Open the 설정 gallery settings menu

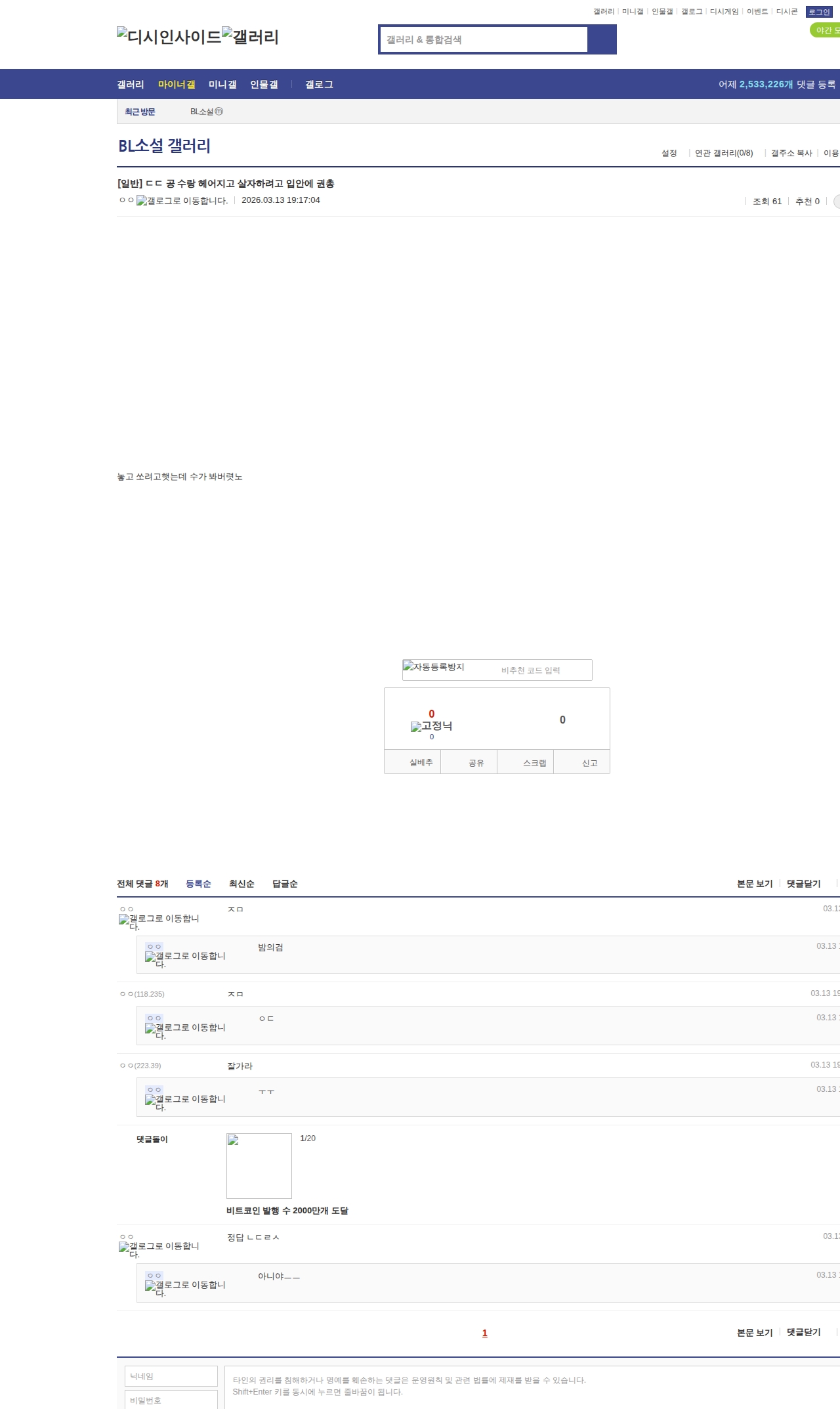point(669,153)
